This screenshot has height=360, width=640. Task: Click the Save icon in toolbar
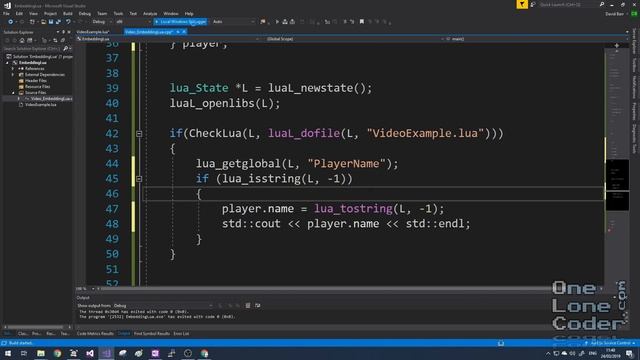(x=51, y=22)
